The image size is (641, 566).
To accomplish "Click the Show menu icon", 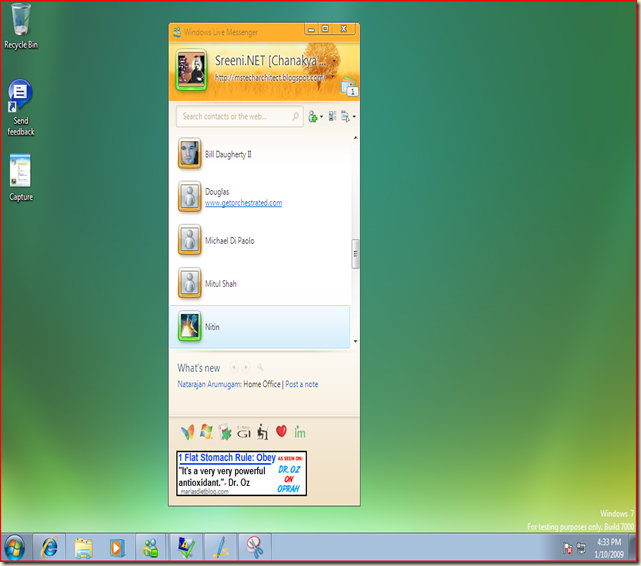I will pos(345,116).
